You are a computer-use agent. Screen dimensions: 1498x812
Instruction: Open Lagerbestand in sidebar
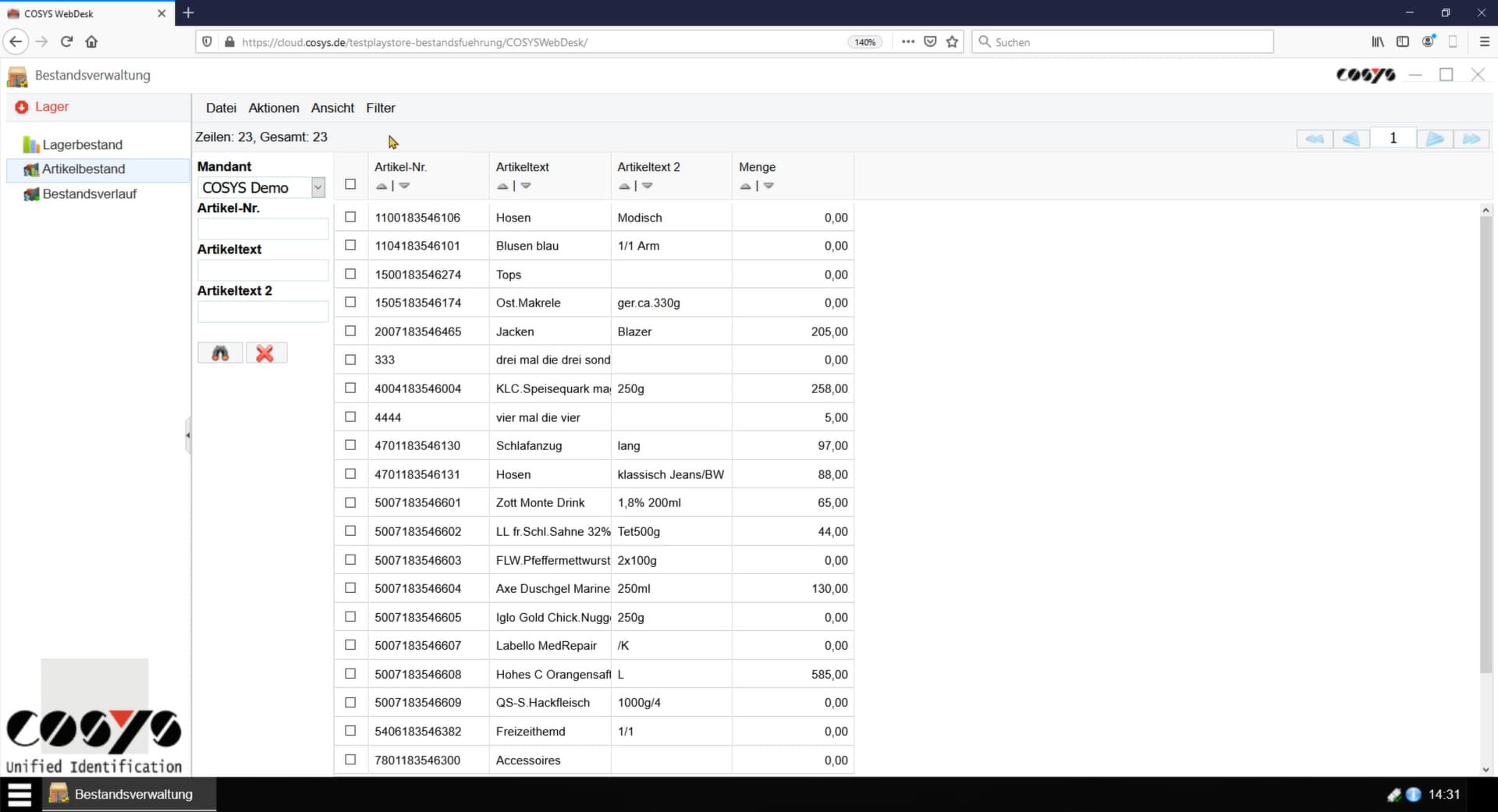(x=82, y=144)
